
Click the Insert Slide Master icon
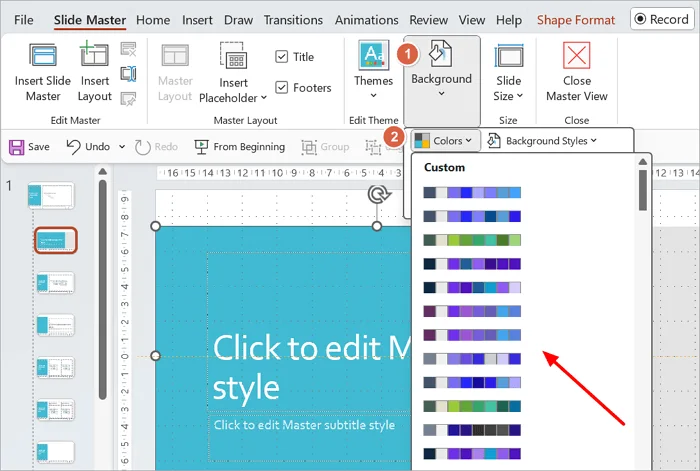43,55
